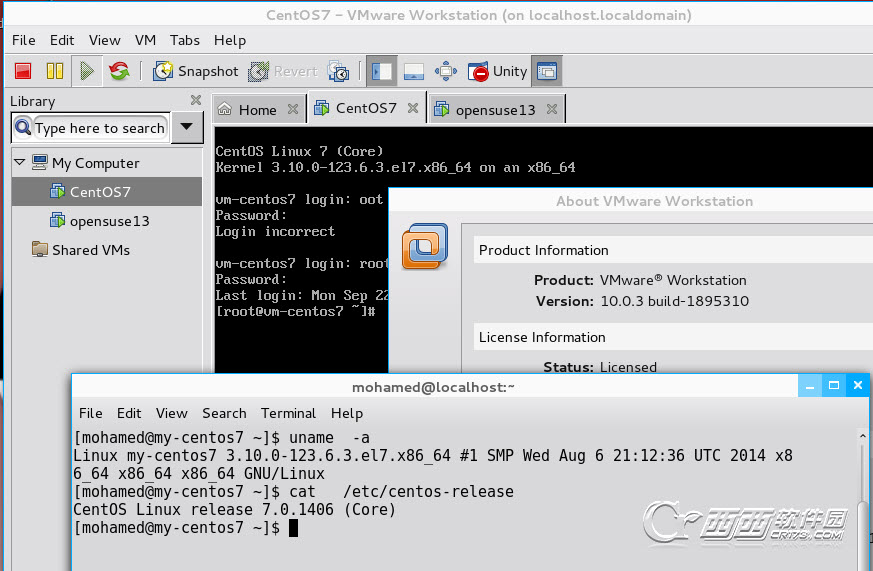The image size is (873, 571).
Task: Switch to Unity mode
Action: click(x=497, y=71)
